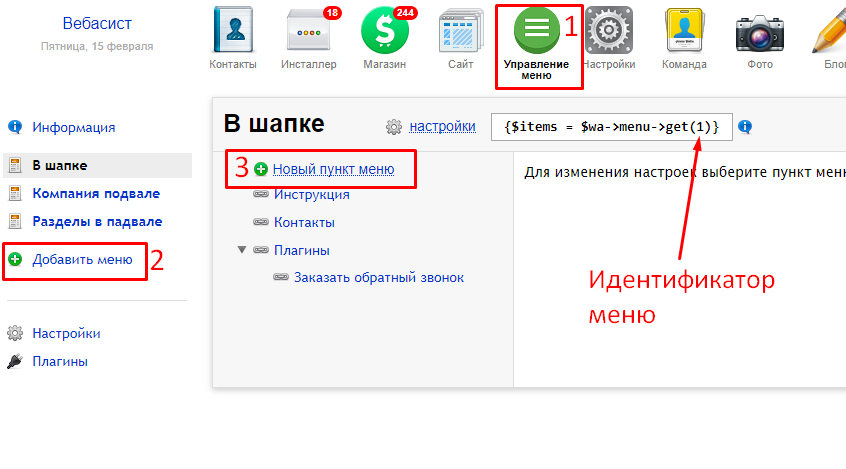
Task: Open Разделы в падвале menu
Action: click(x=97, y=221)
